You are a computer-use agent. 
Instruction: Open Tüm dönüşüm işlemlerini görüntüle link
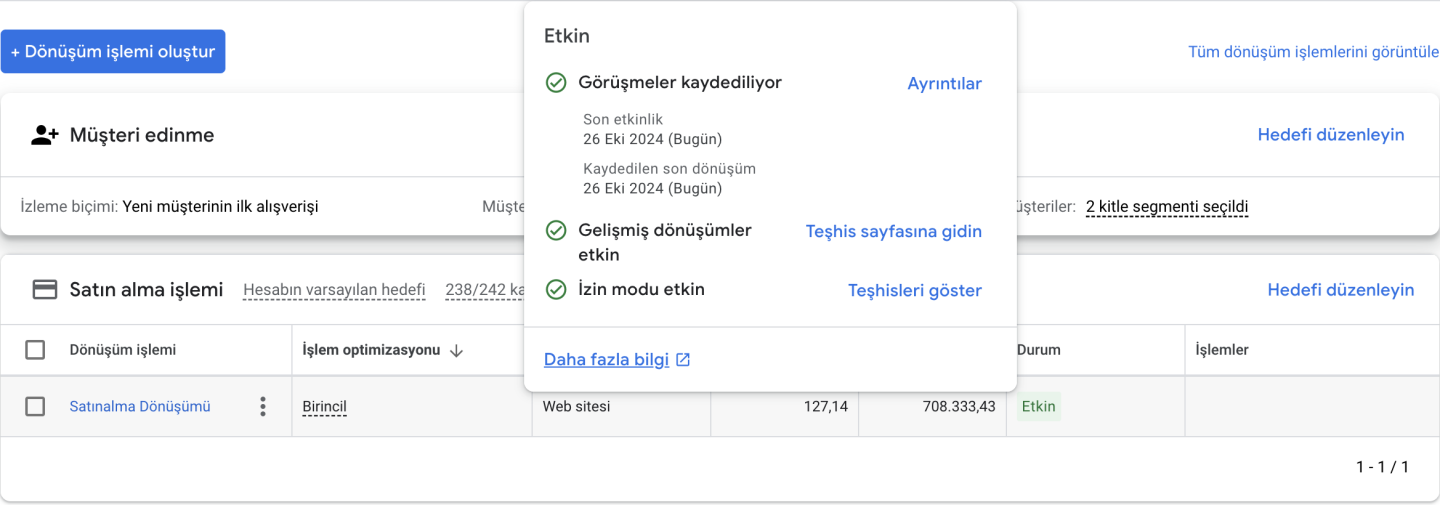(1312, 52)
